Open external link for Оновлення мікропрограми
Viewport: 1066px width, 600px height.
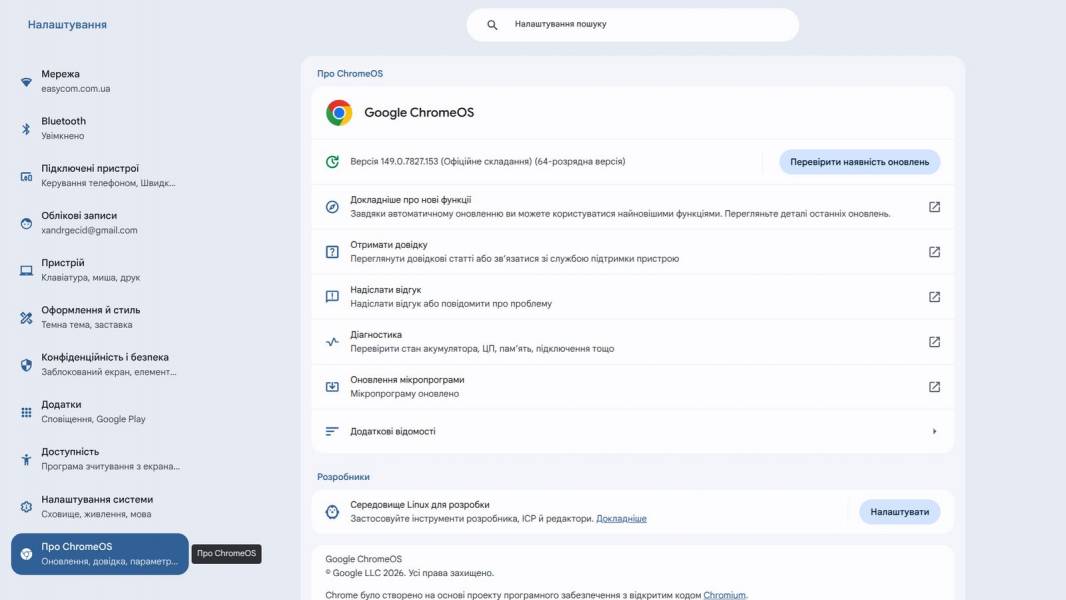(934, 387)
